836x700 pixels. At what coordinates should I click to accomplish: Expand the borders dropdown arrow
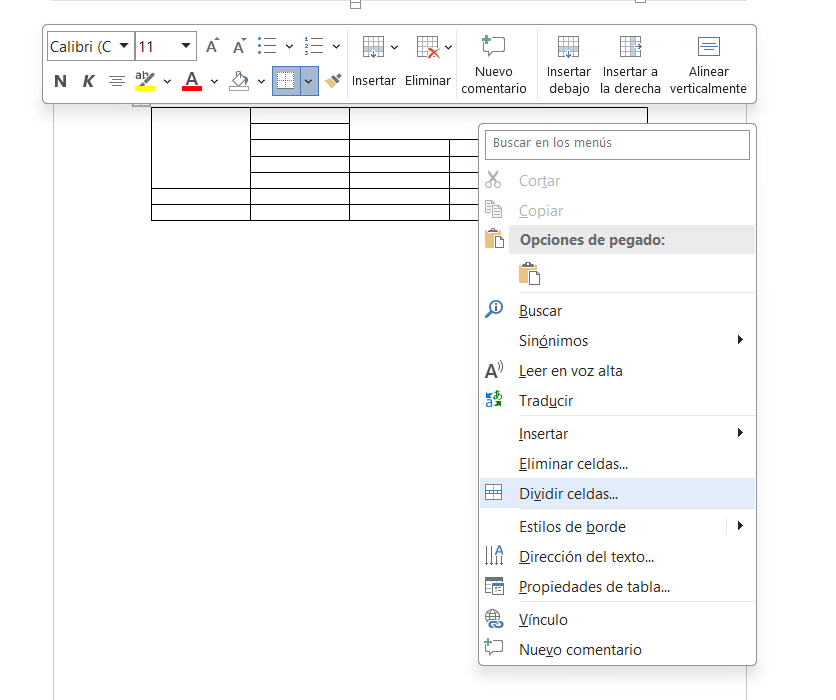pos(309,81)
